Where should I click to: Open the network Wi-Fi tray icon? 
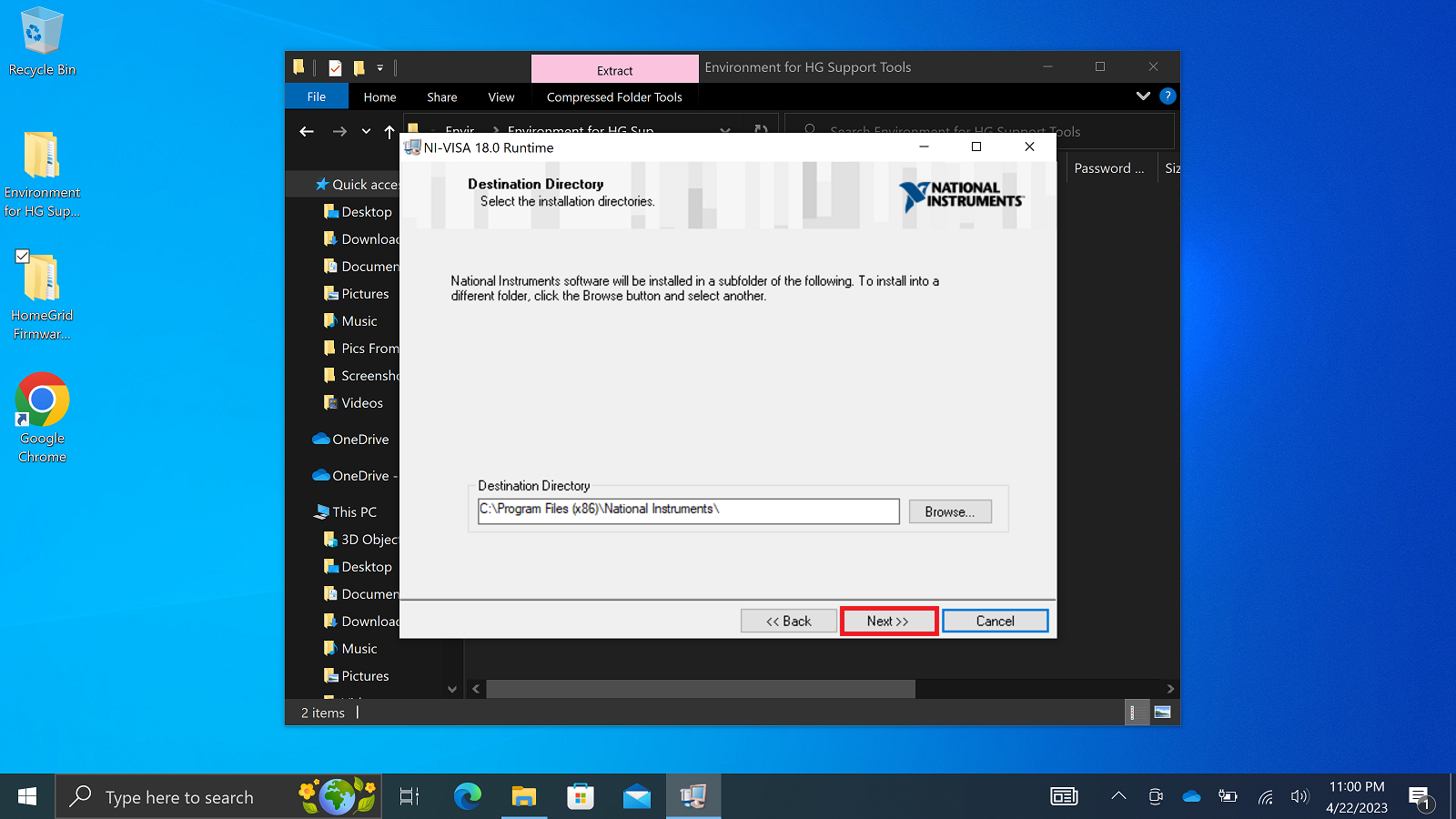1265,796
